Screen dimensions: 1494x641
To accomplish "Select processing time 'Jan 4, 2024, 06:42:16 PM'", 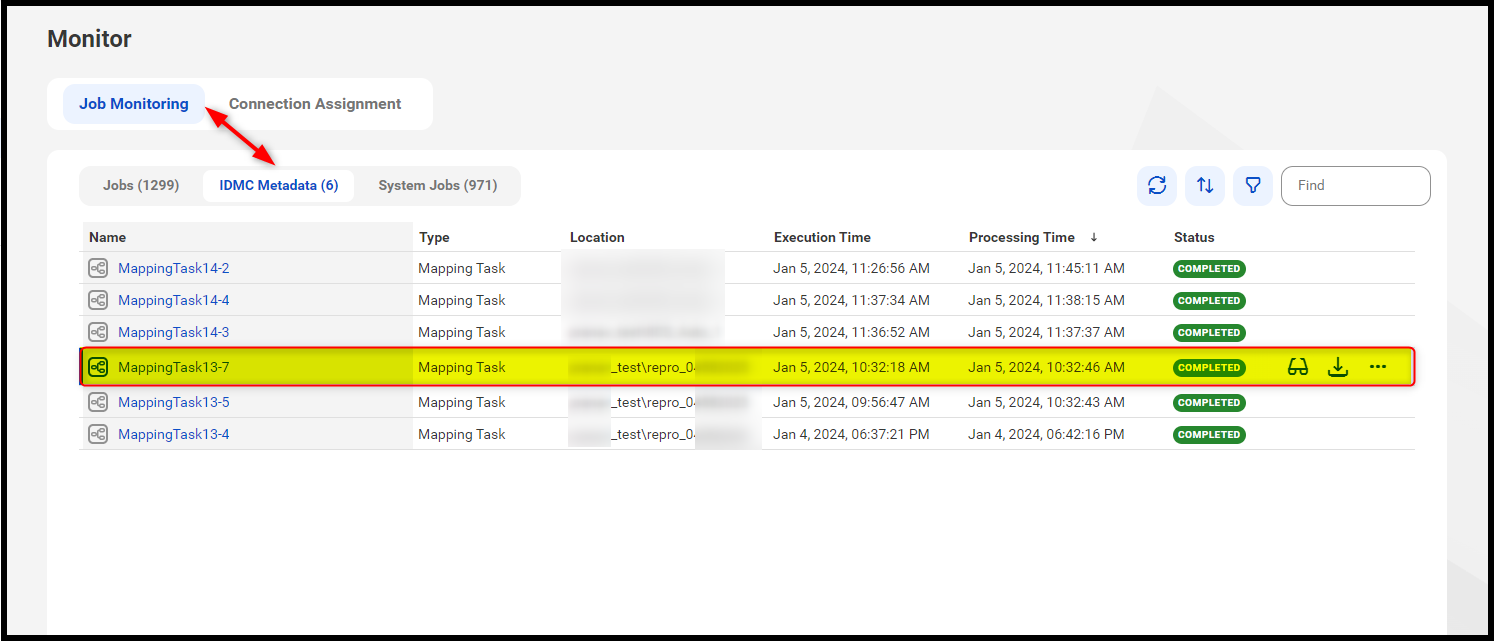I will pos(1046,434).
